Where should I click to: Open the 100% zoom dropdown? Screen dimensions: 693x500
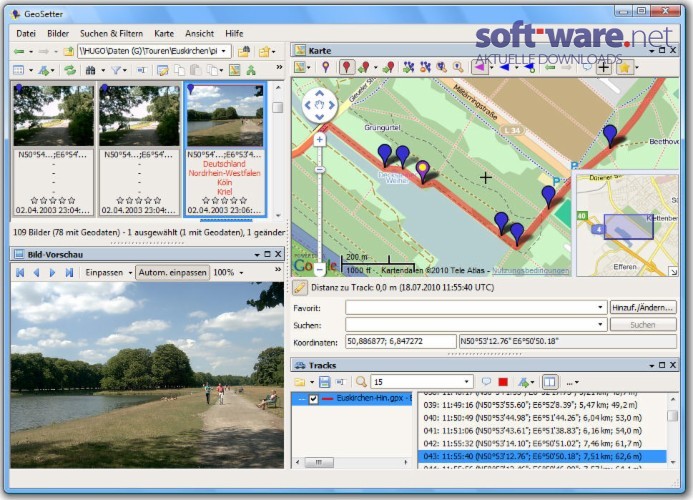coord(241,273)
